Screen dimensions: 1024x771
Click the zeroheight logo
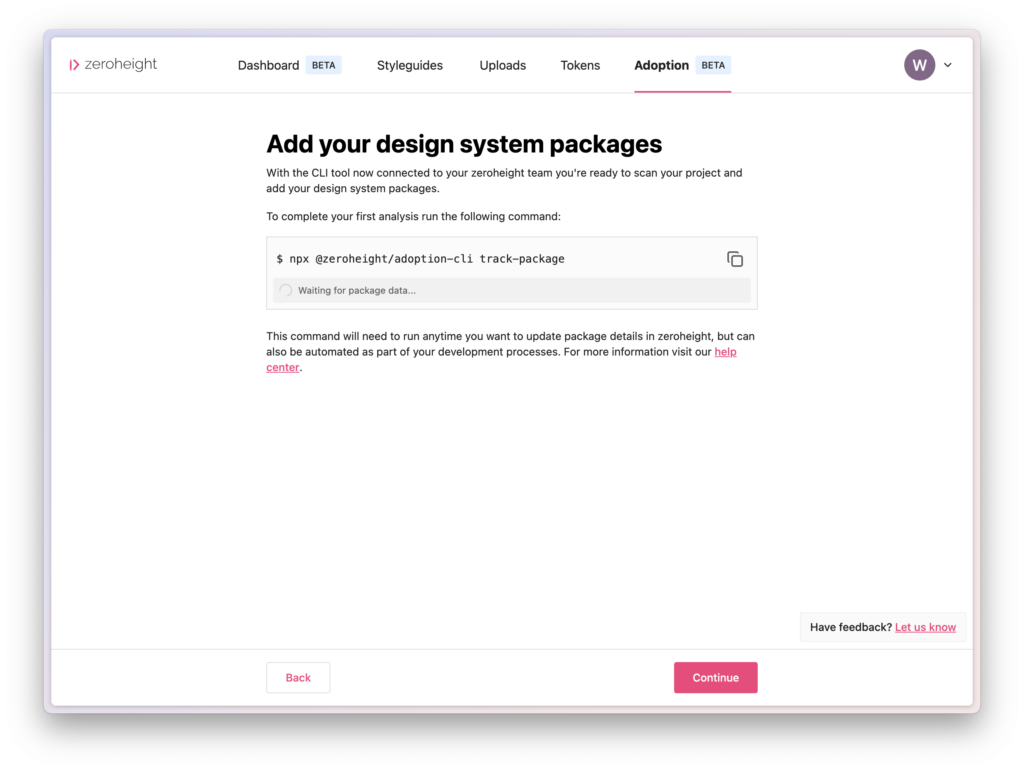point(113,65)
